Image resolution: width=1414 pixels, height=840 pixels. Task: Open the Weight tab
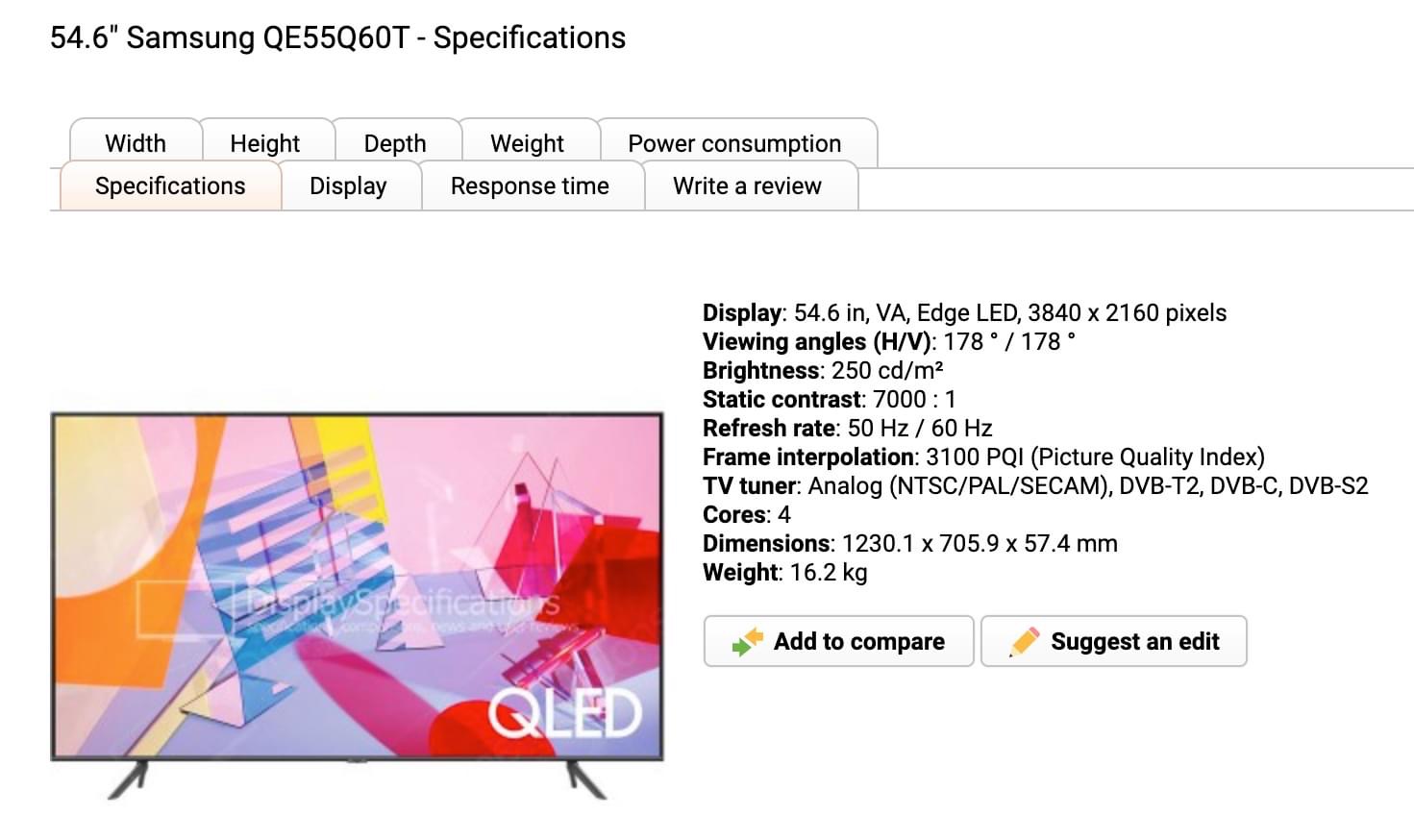coord(528,143)
